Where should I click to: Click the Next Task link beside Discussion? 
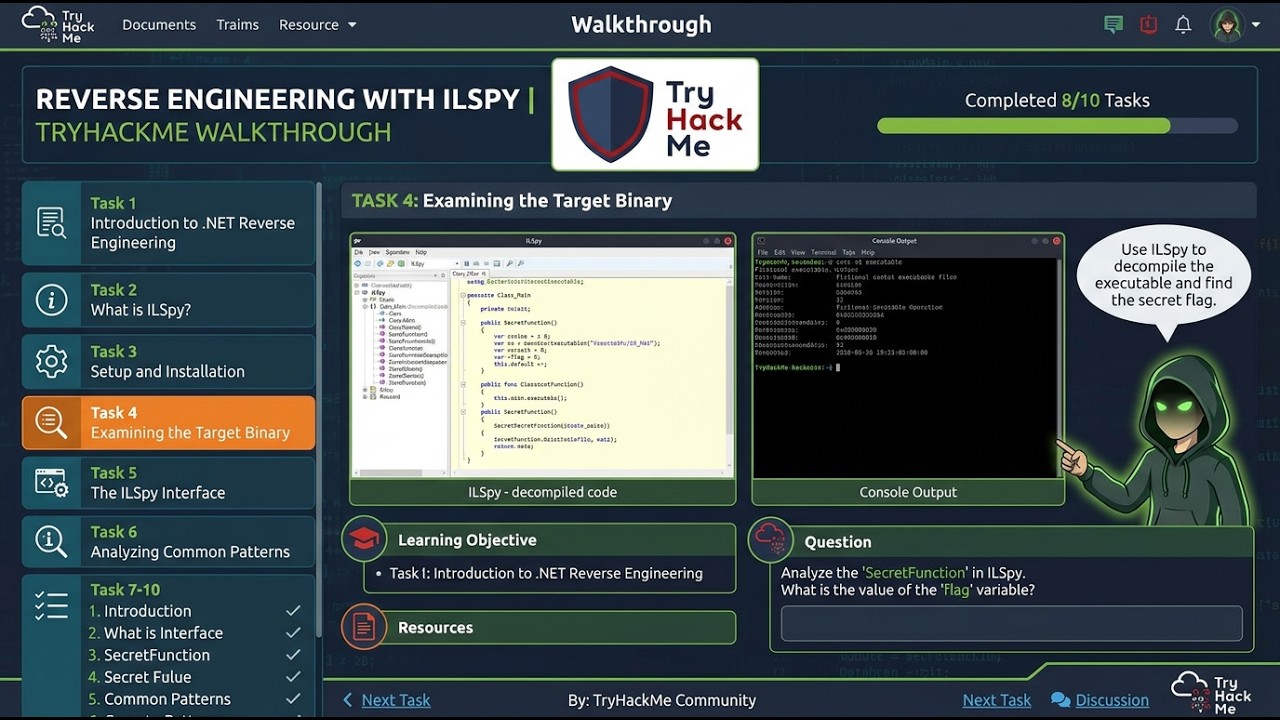pyautogui.click(x=997, y=700)
